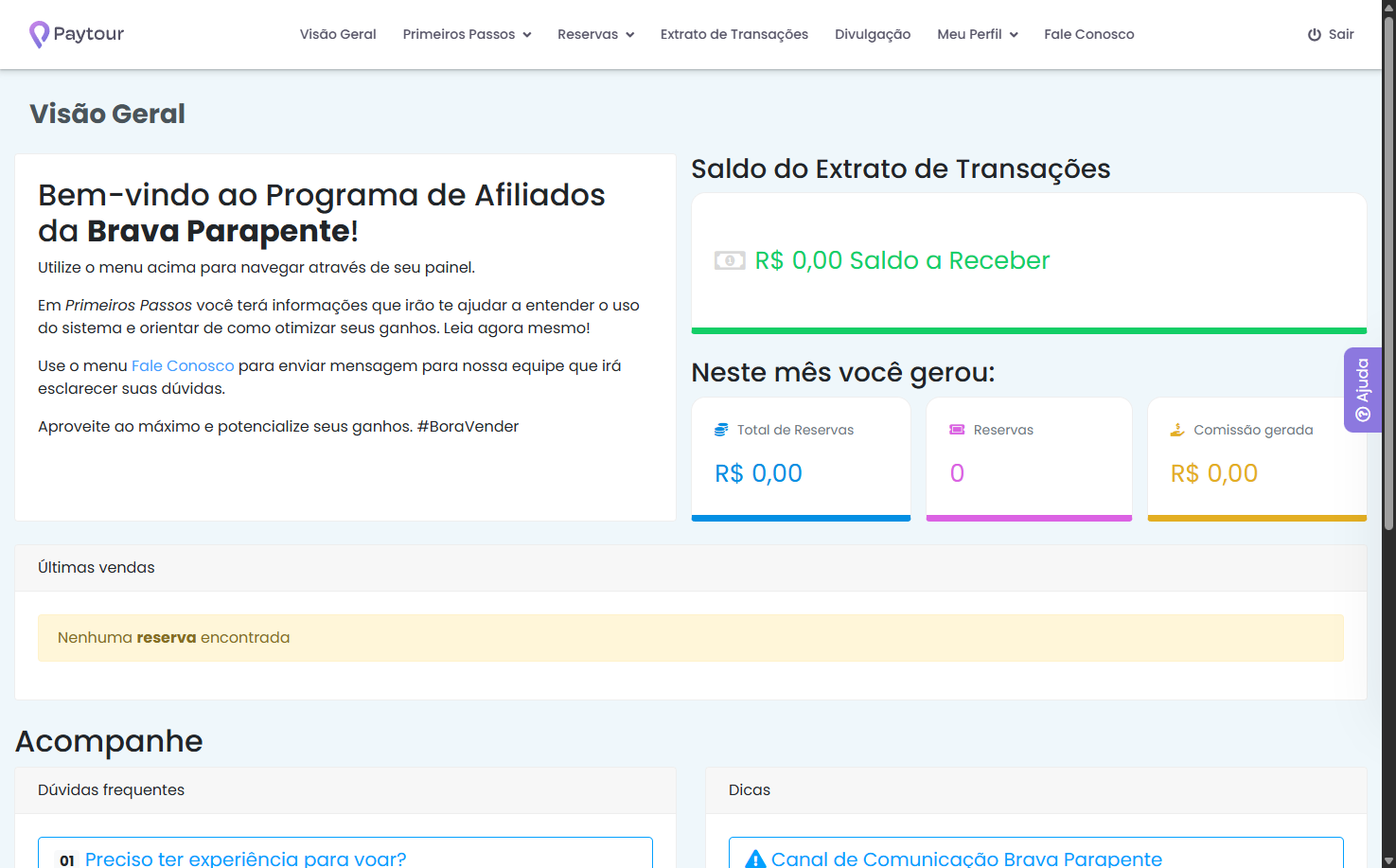Image resolution: width=1396 pixels, height=868 pixels.
Task: Click the 'Dúvidas frequentes' panel header
Action: pos(345,790)
